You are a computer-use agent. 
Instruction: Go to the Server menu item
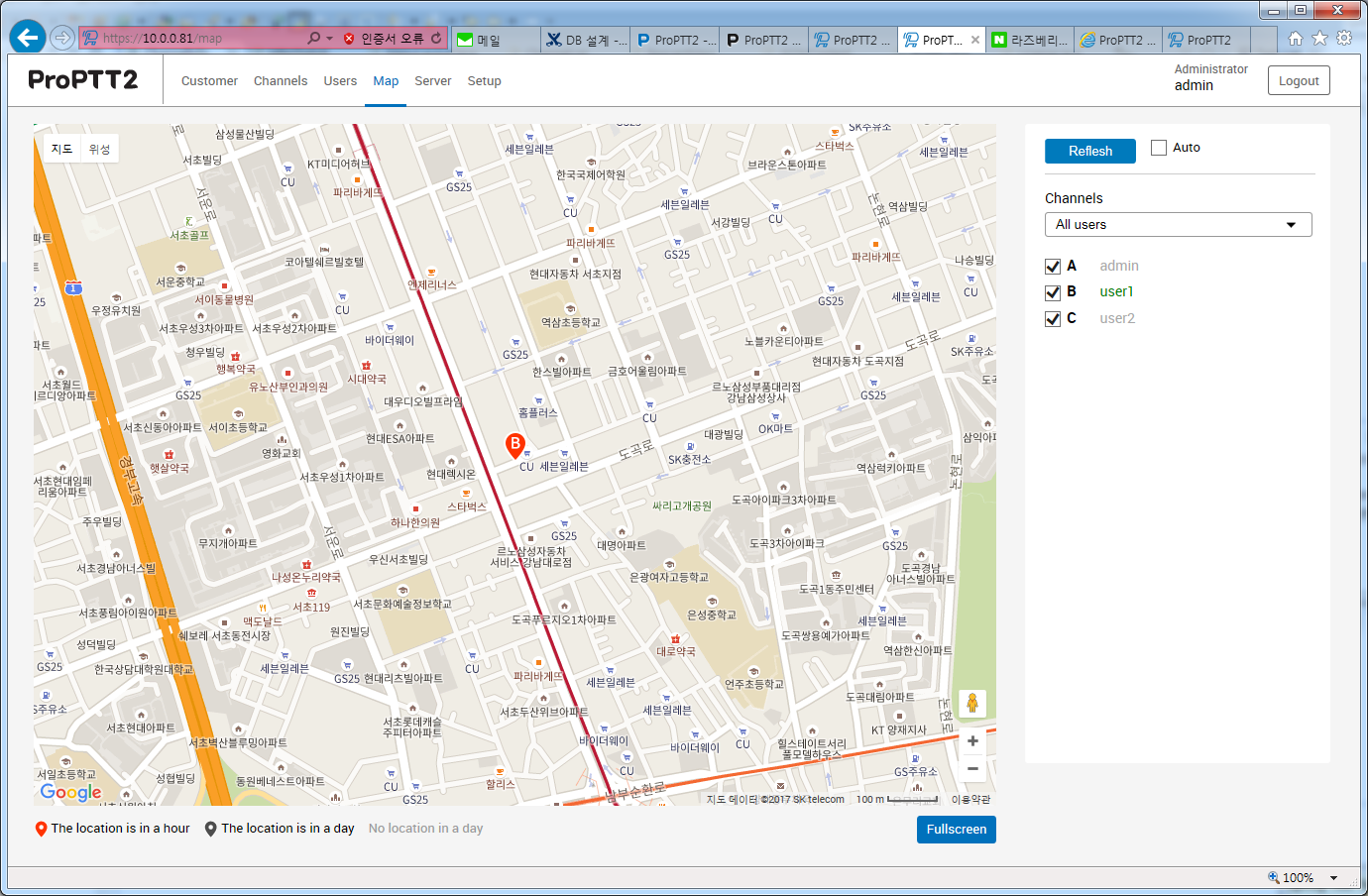pos(432,81)
